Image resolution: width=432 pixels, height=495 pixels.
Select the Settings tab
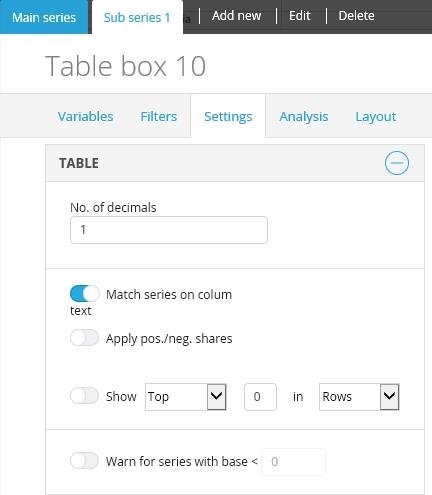[x=228, y=117]
